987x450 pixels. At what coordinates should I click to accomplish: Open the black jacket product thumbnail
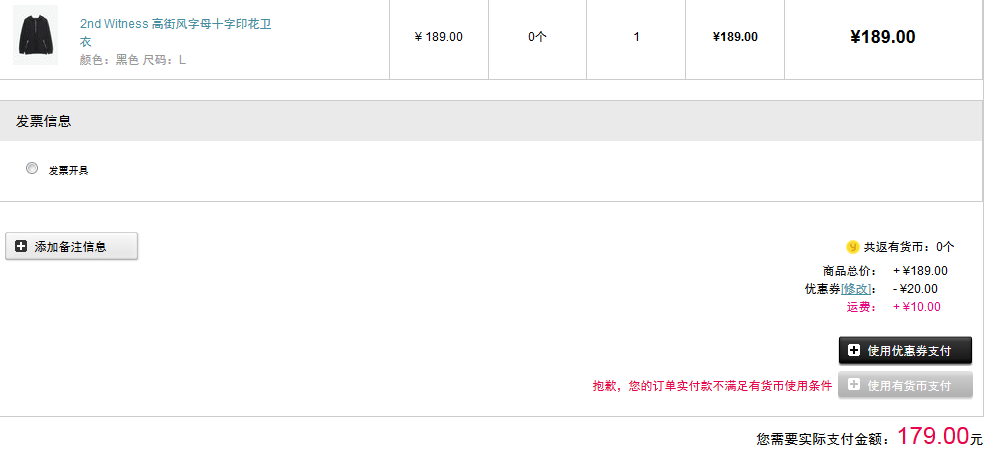coord(35,35)
